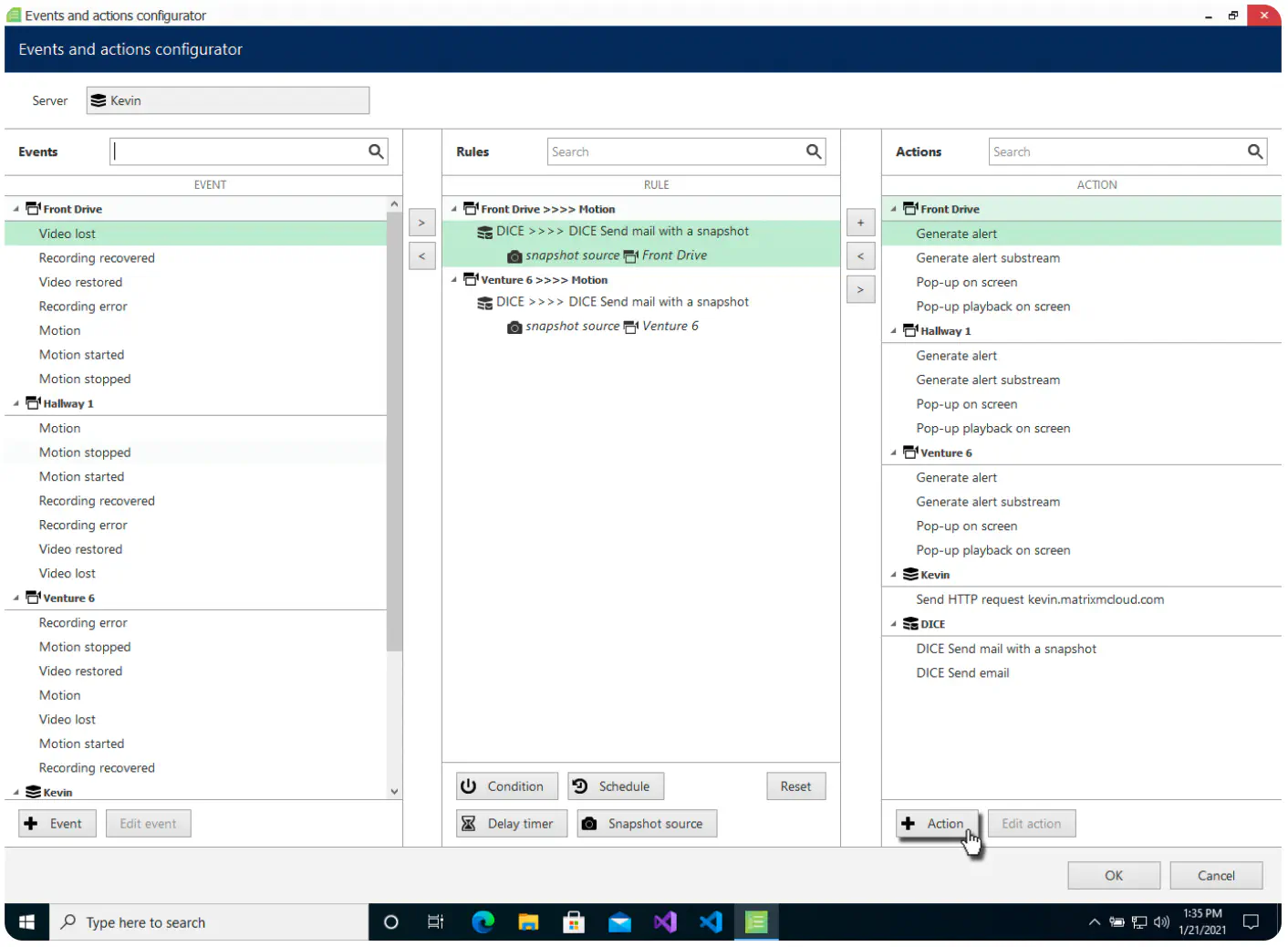
Task: Click the Events list scroll-down arrow
Action: (394, 791)
